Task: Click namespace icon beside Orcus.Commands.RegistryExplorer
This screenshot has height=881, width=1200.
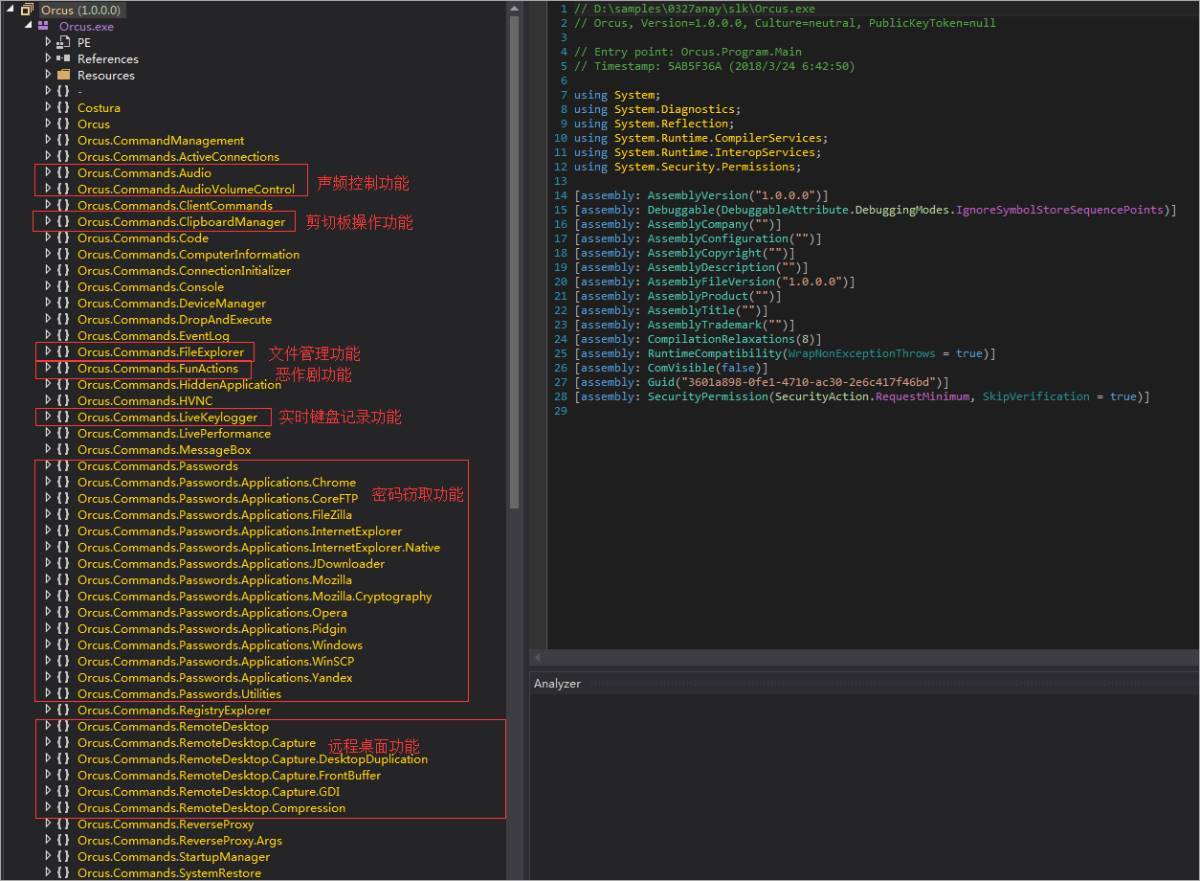Action: [x=64, y=710]
